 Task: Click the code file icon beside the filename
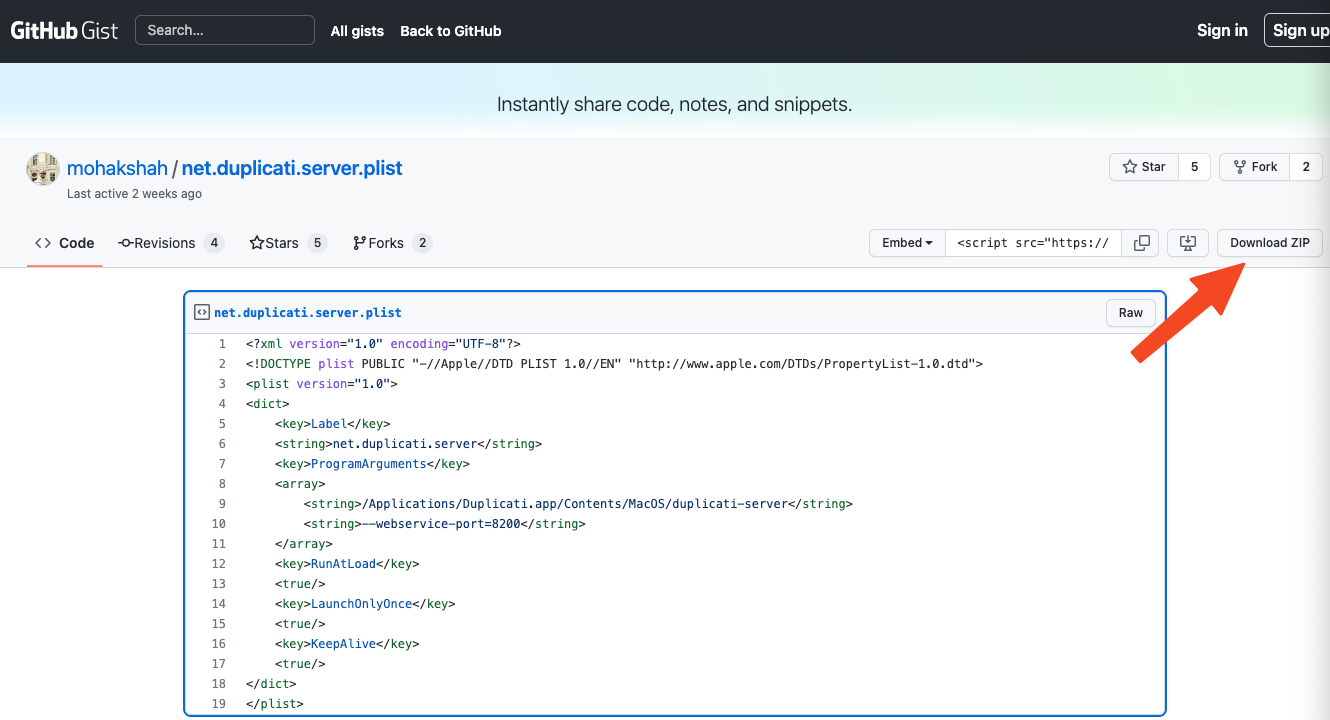point(201,312)
